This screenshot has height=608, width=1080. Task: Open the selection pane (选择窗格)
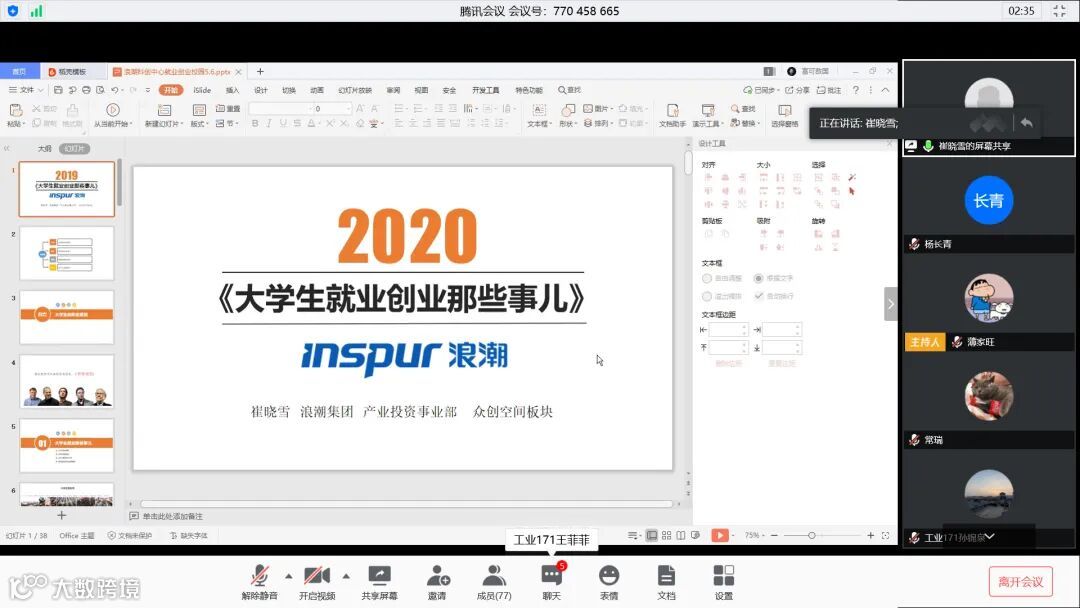click(785, 114)
